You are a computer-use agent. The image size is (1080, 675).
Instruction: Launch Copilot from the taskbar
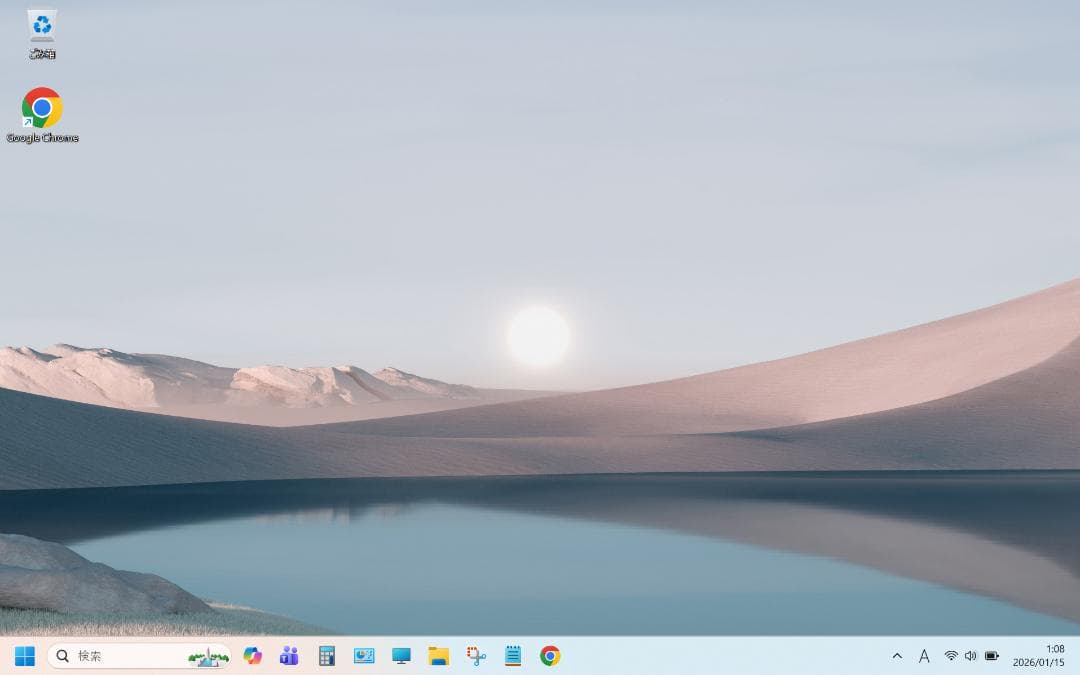(253, 656)
